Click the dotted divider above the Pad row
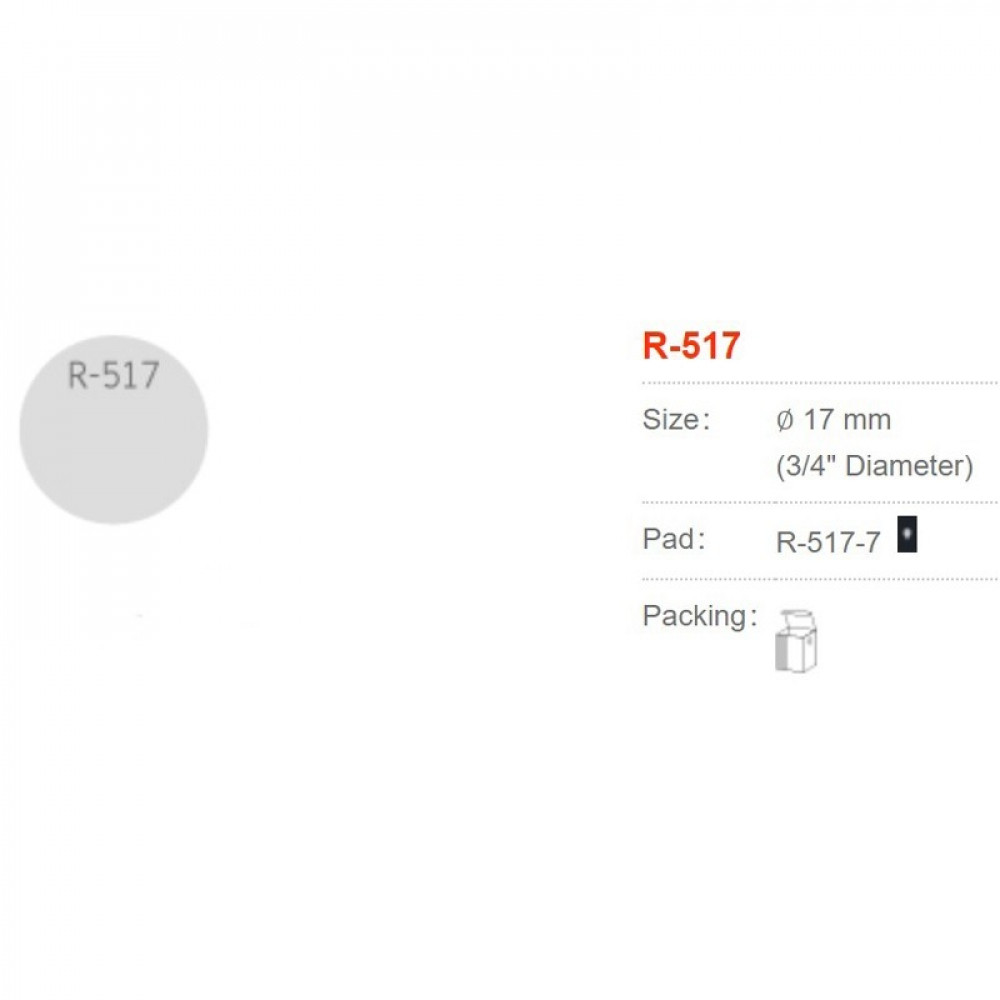Viewport: 1000px width, 1000px height. (x=818, y=502)
